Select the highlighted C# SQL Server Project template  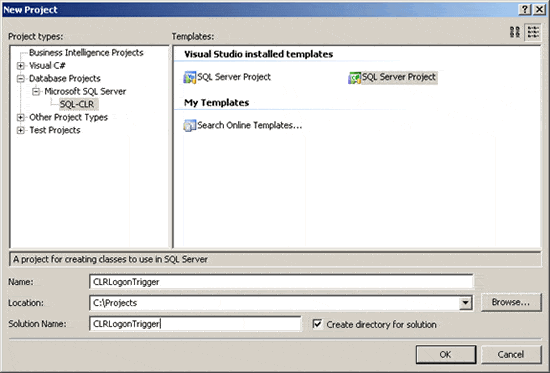coord(393,77)
